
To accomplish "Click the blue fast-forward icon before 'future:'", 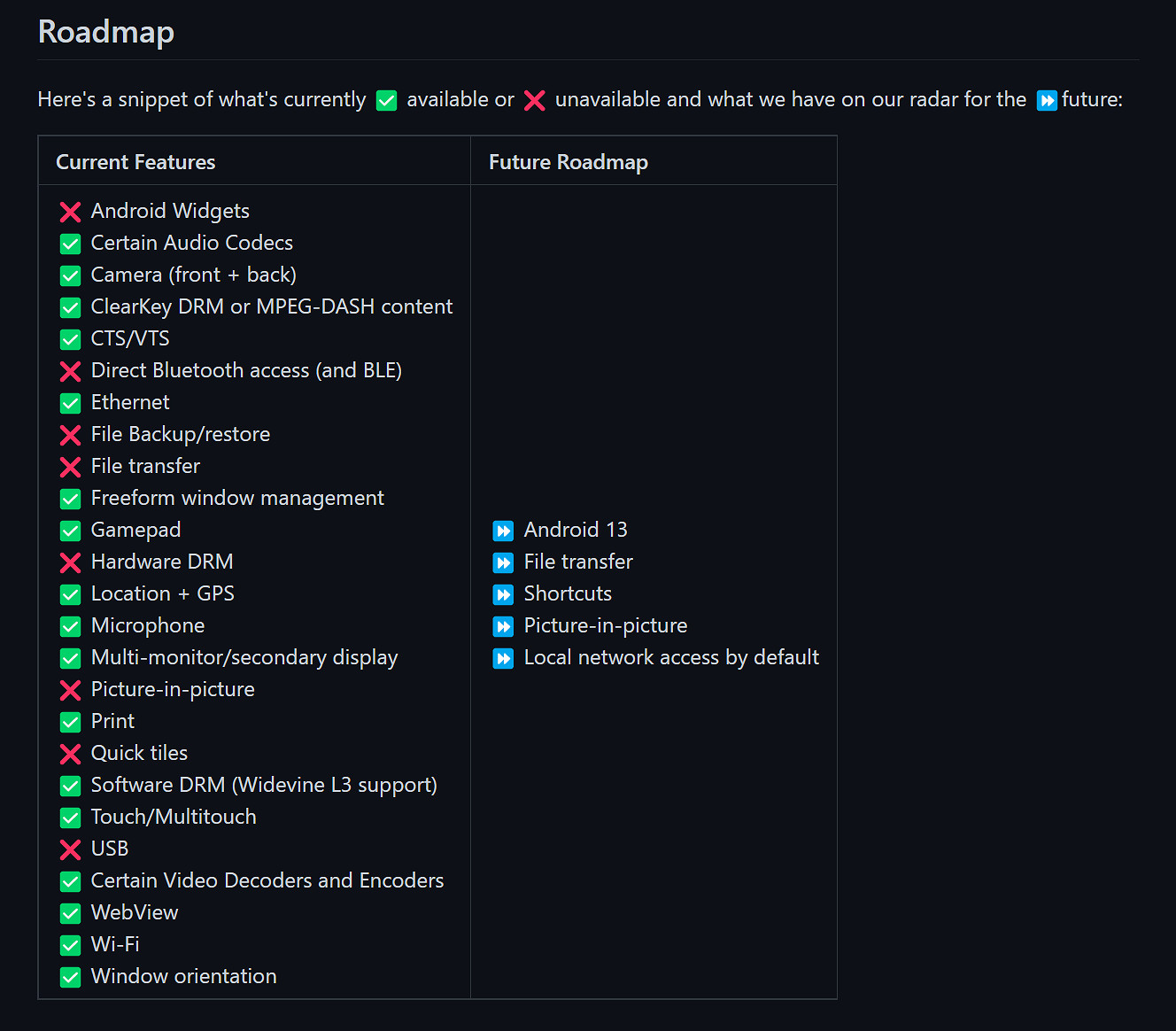I will pyautogui.click(x=1047, y=100).
